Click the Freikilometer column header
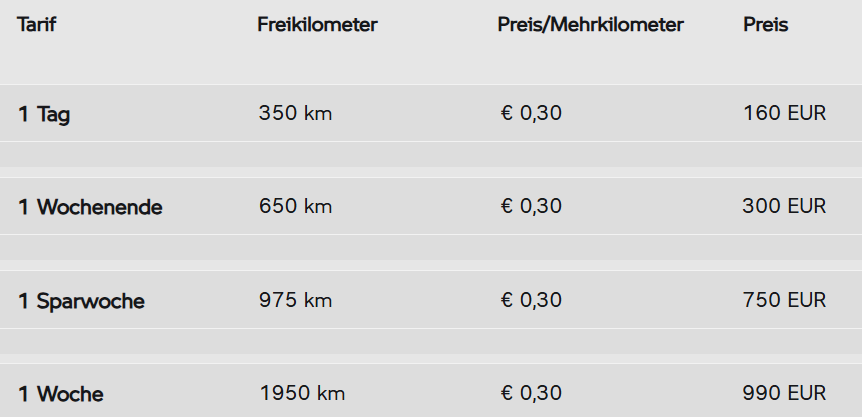Viewport: 862px width, 417px height. (317, 25)
